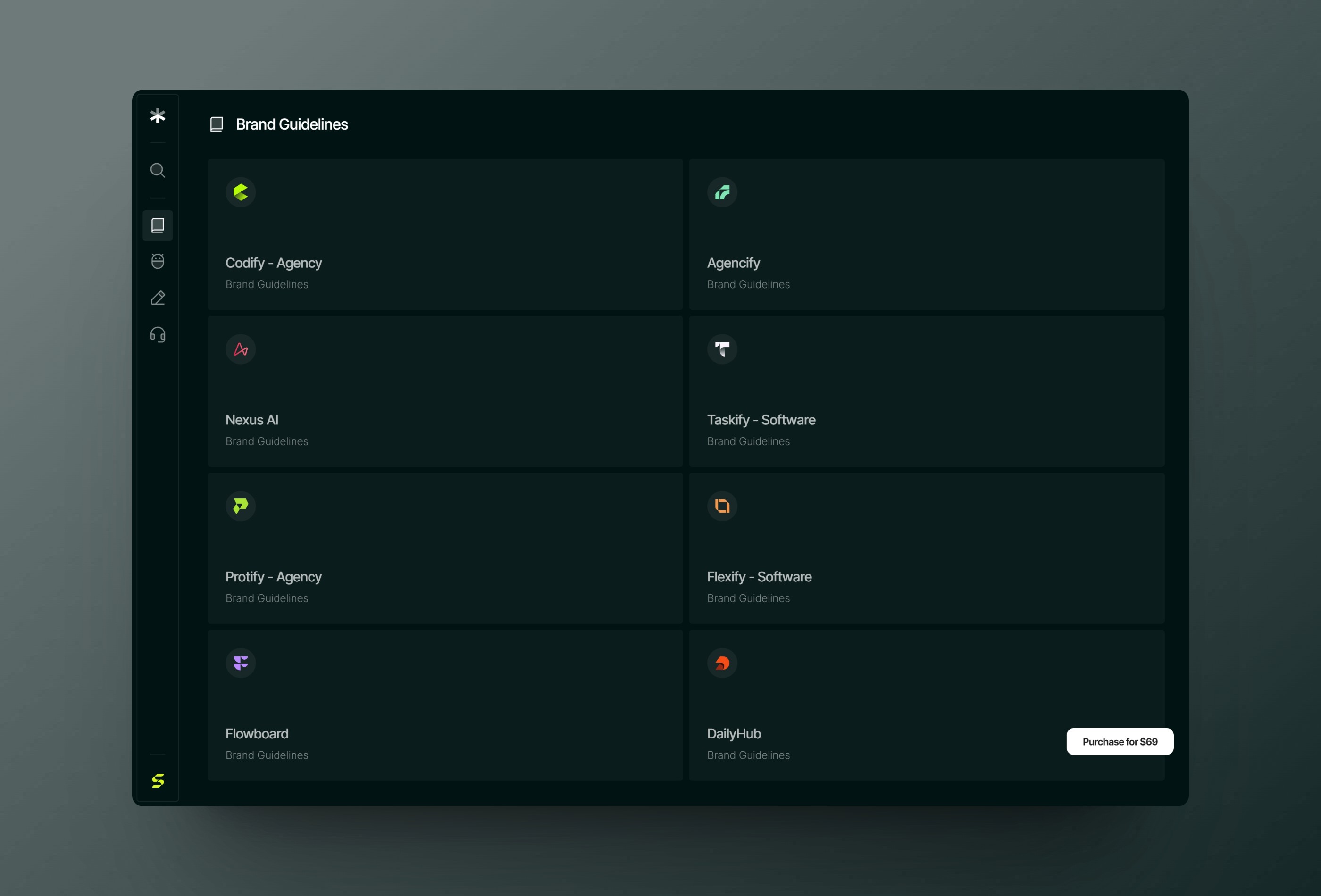
Task: Click the Nexus AI pink logo icon
Action: (x=241, y=349)
